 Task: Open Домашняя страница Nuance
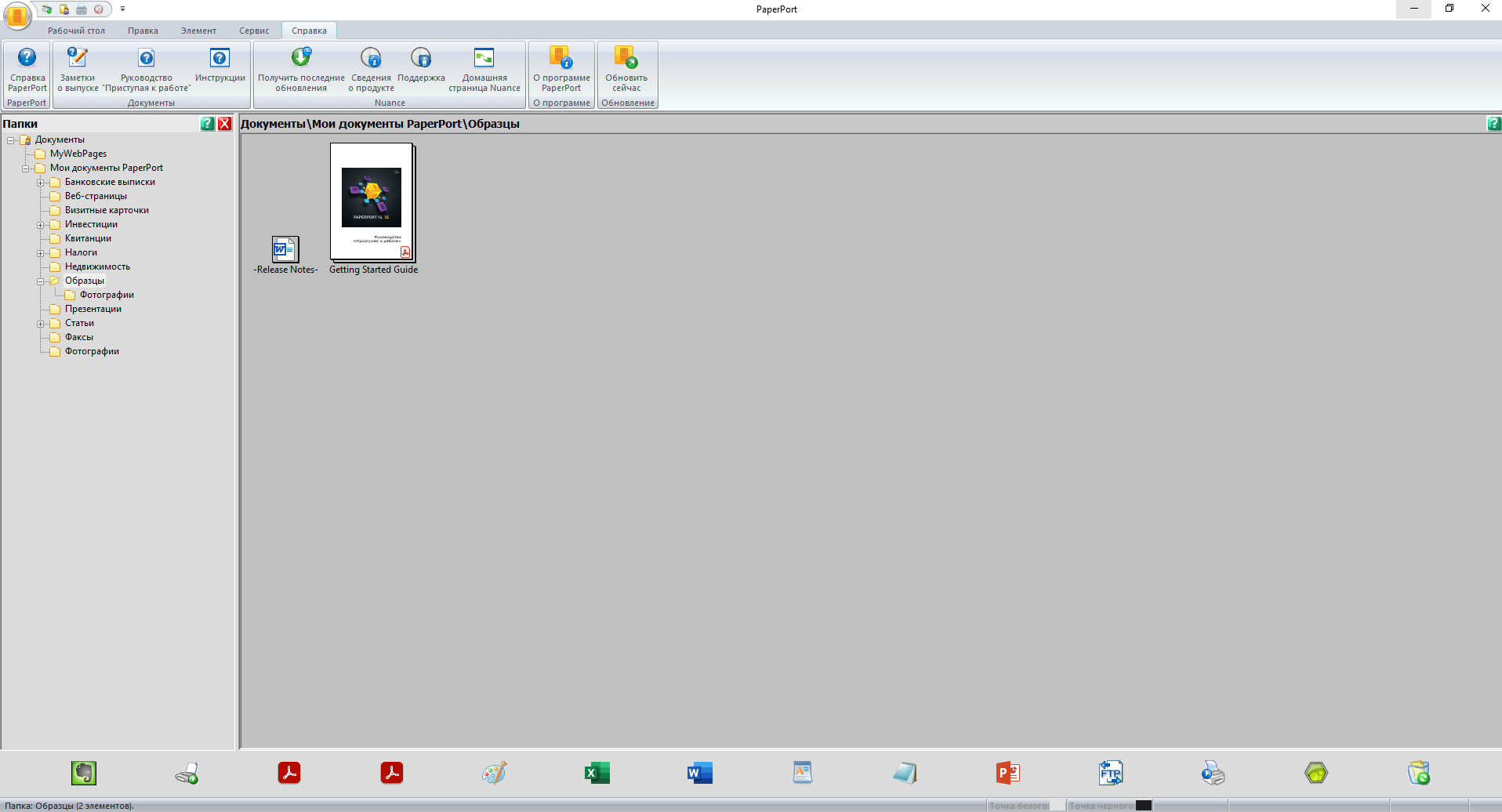pos(484,70)
